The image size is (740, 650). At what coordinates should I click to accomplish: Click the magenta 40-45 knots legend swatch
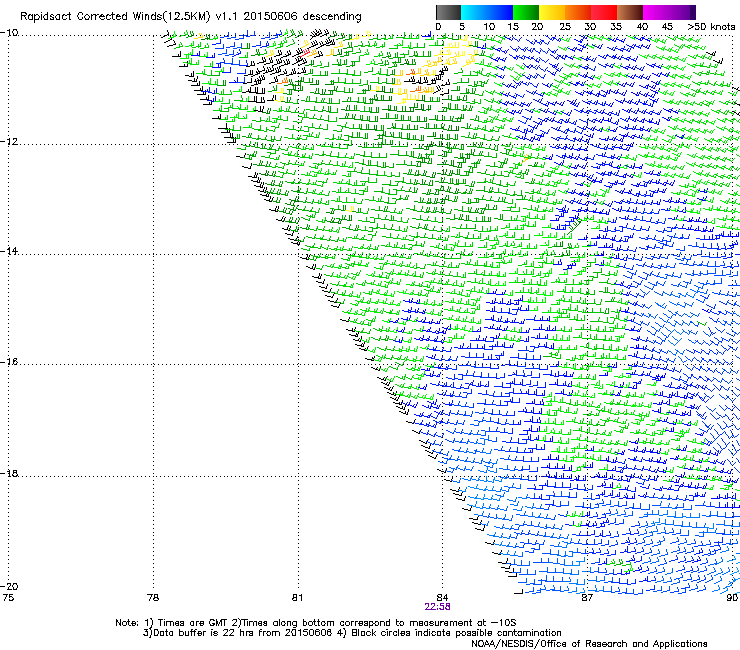(x=656, y=12)
